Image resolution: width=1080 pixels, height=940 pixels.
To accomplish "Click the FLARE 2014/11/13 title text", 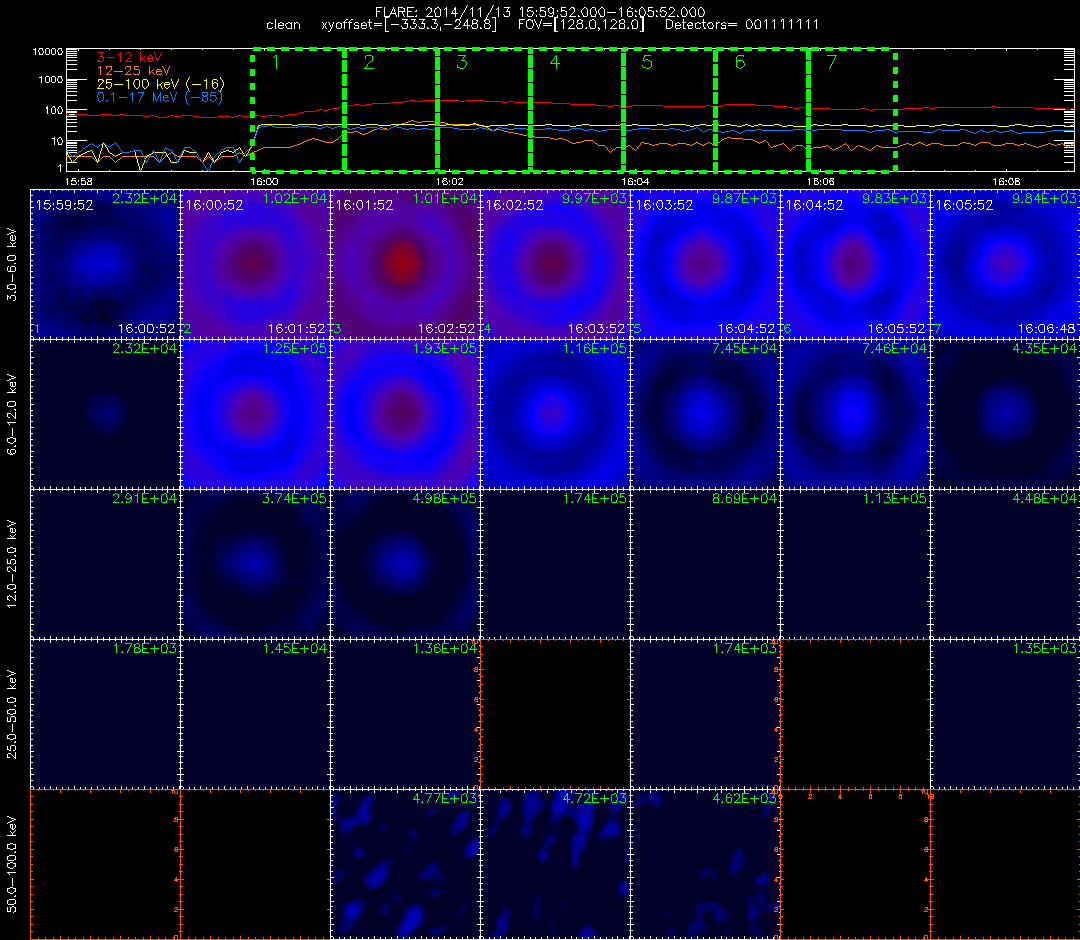I will pos(540,12).
